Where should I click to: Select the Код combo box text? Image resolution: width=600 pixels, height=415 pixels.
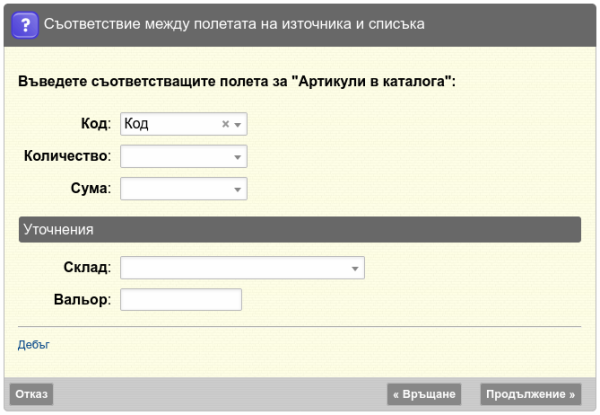tap(136, 124)
